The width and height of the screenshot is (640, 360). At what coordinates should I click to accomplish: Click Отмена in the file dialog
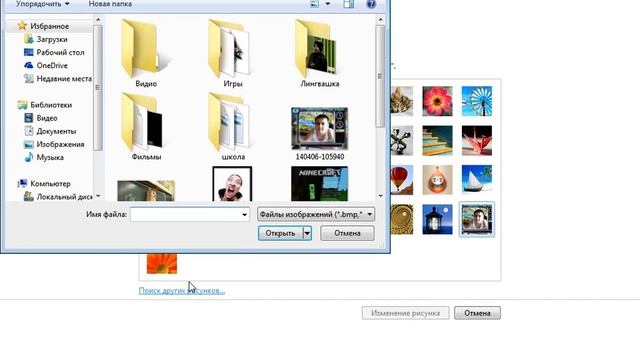[347, 233]
